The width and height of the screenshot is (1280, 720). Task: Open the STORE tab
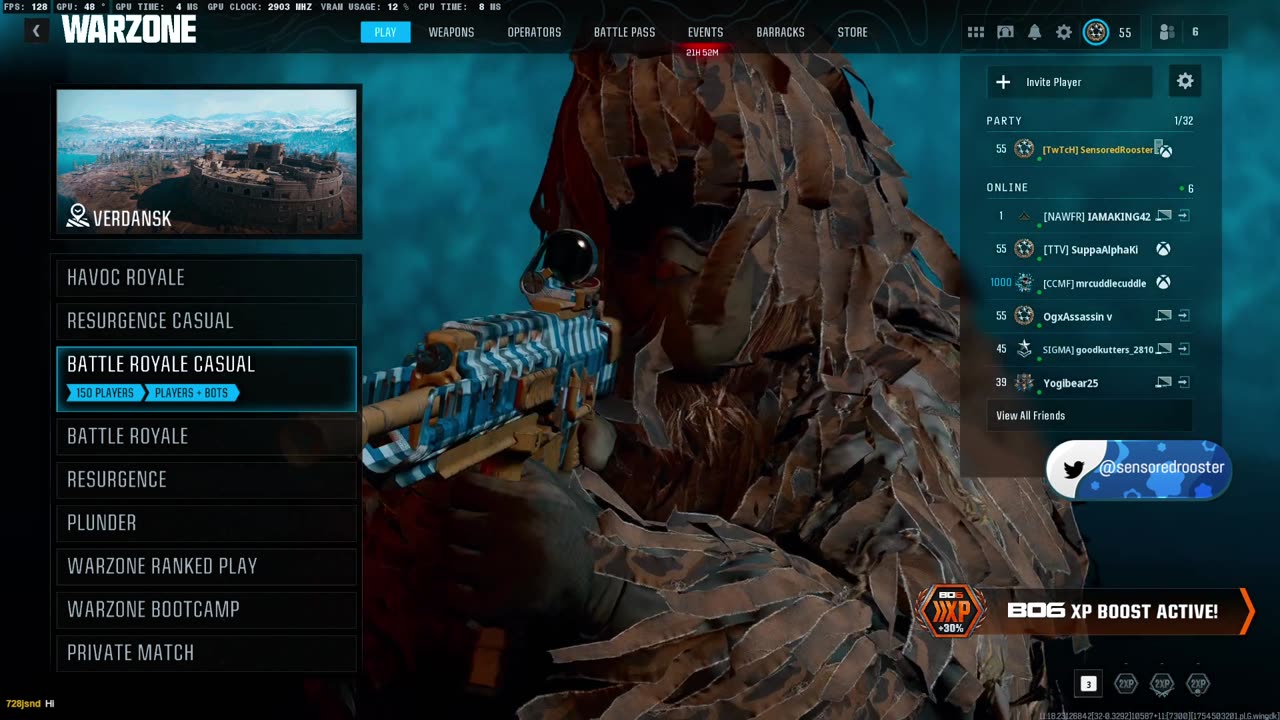[852, 32]
